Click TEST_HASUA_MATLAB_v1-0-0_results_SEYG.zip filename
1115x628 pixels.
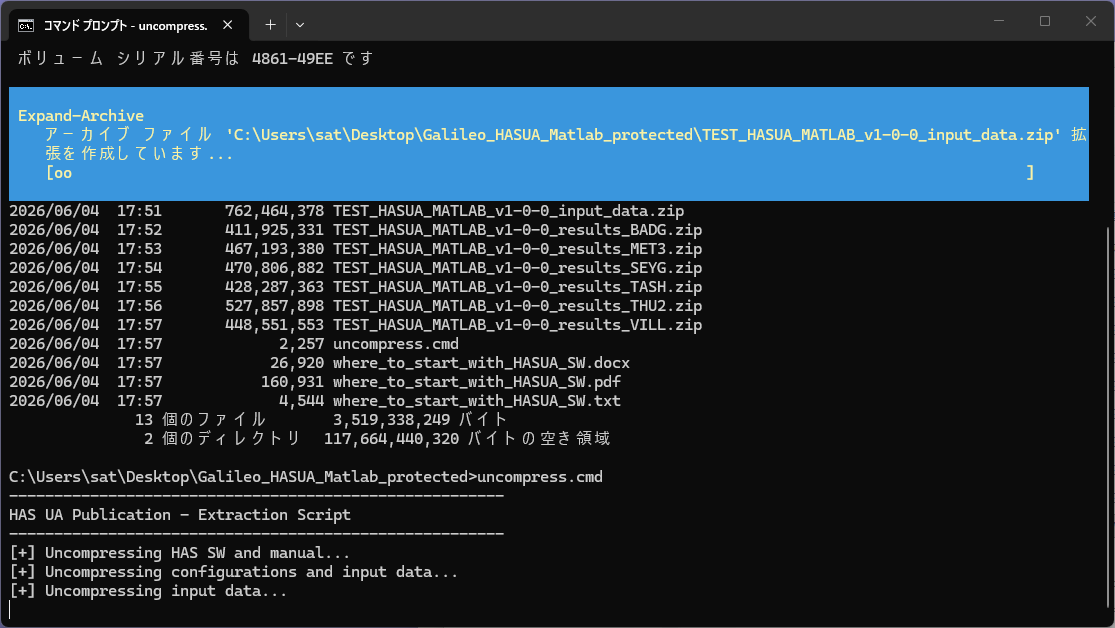[x=518, y=267]
